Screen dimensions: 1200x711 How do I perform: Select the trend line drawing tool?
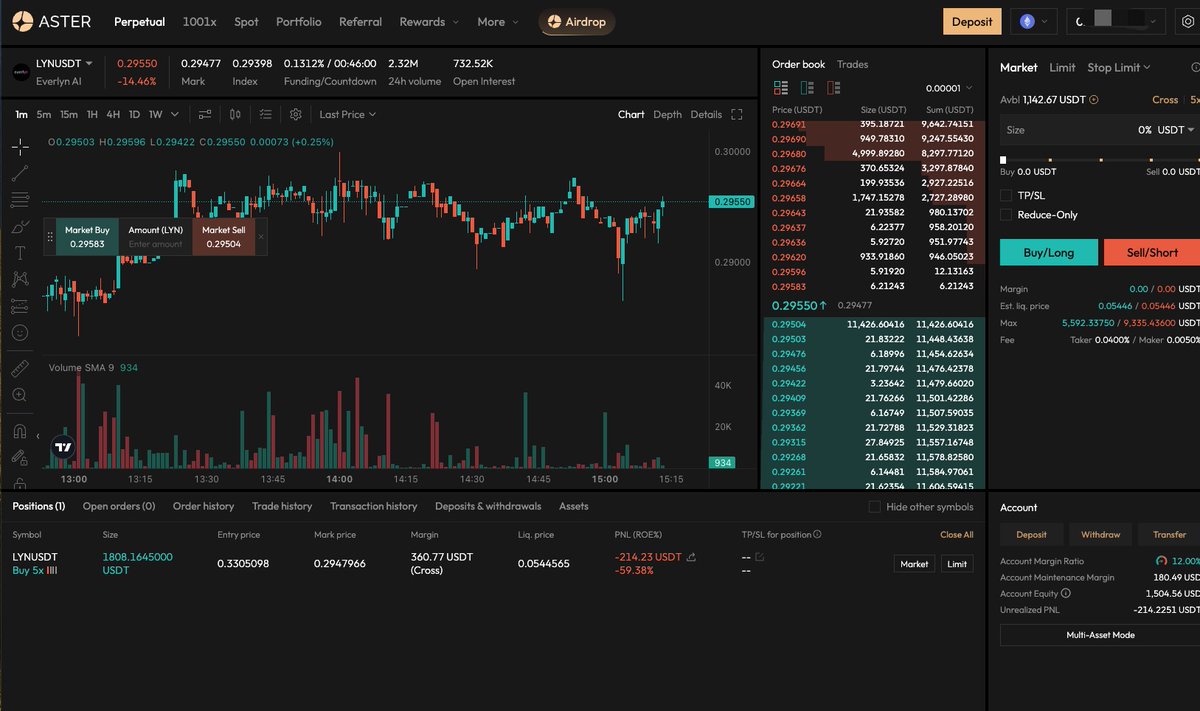(20, 173)
